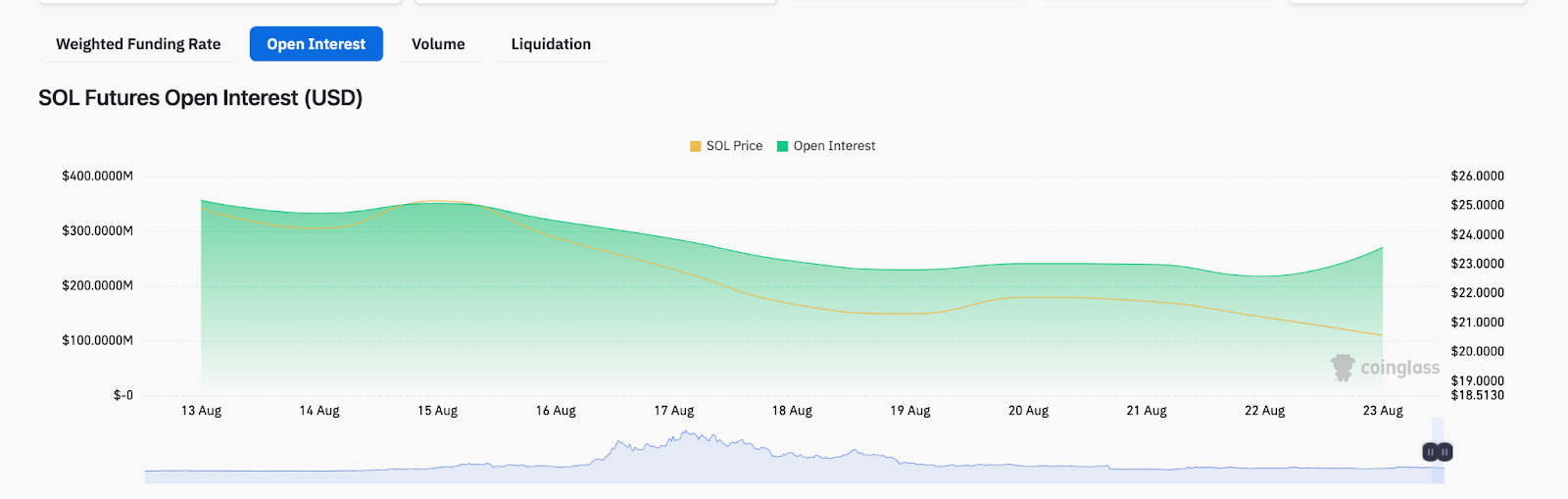Click the SOL Futures Open Interest heading
The width and height of the screenshot is (1568, 499).
pyautogui.click(x=201, y=98)
